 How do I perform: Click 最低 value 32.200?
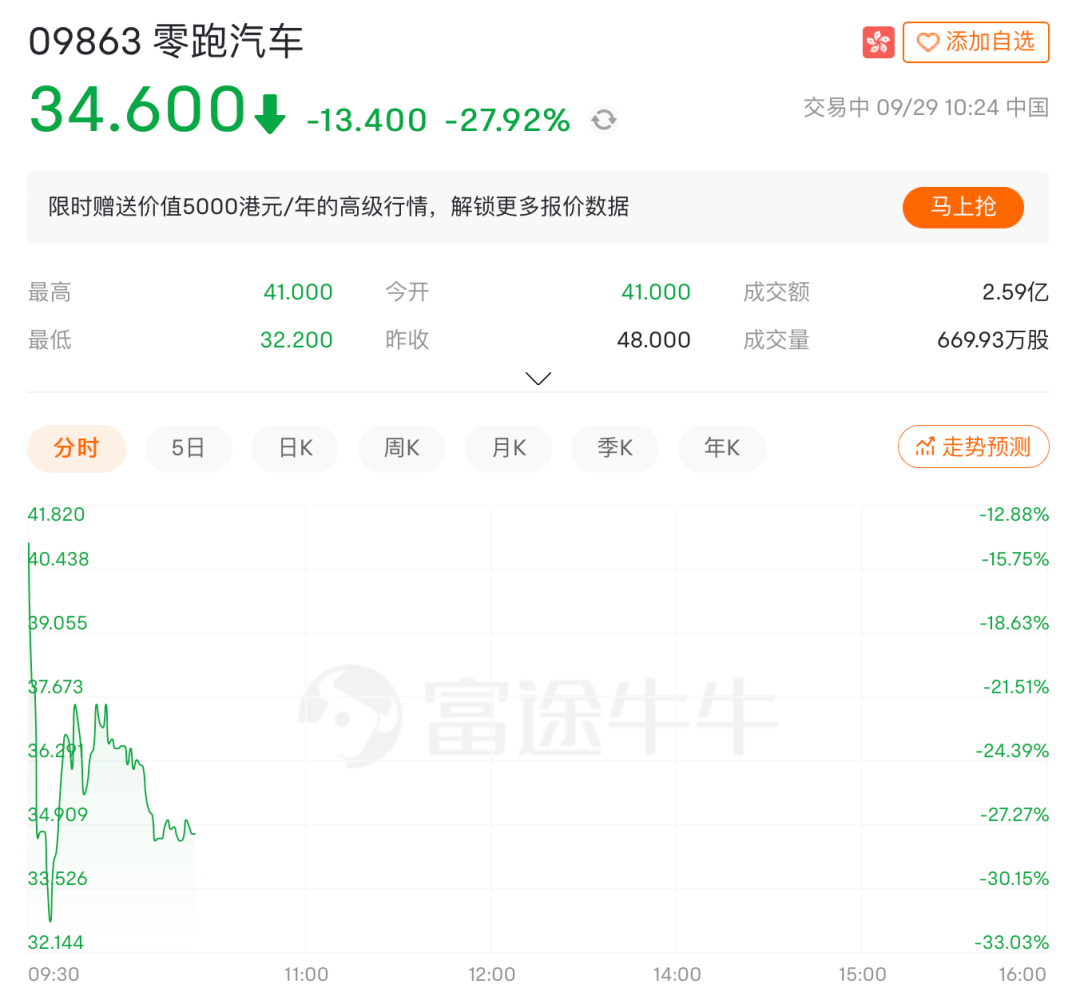click(x=296, y=340)
